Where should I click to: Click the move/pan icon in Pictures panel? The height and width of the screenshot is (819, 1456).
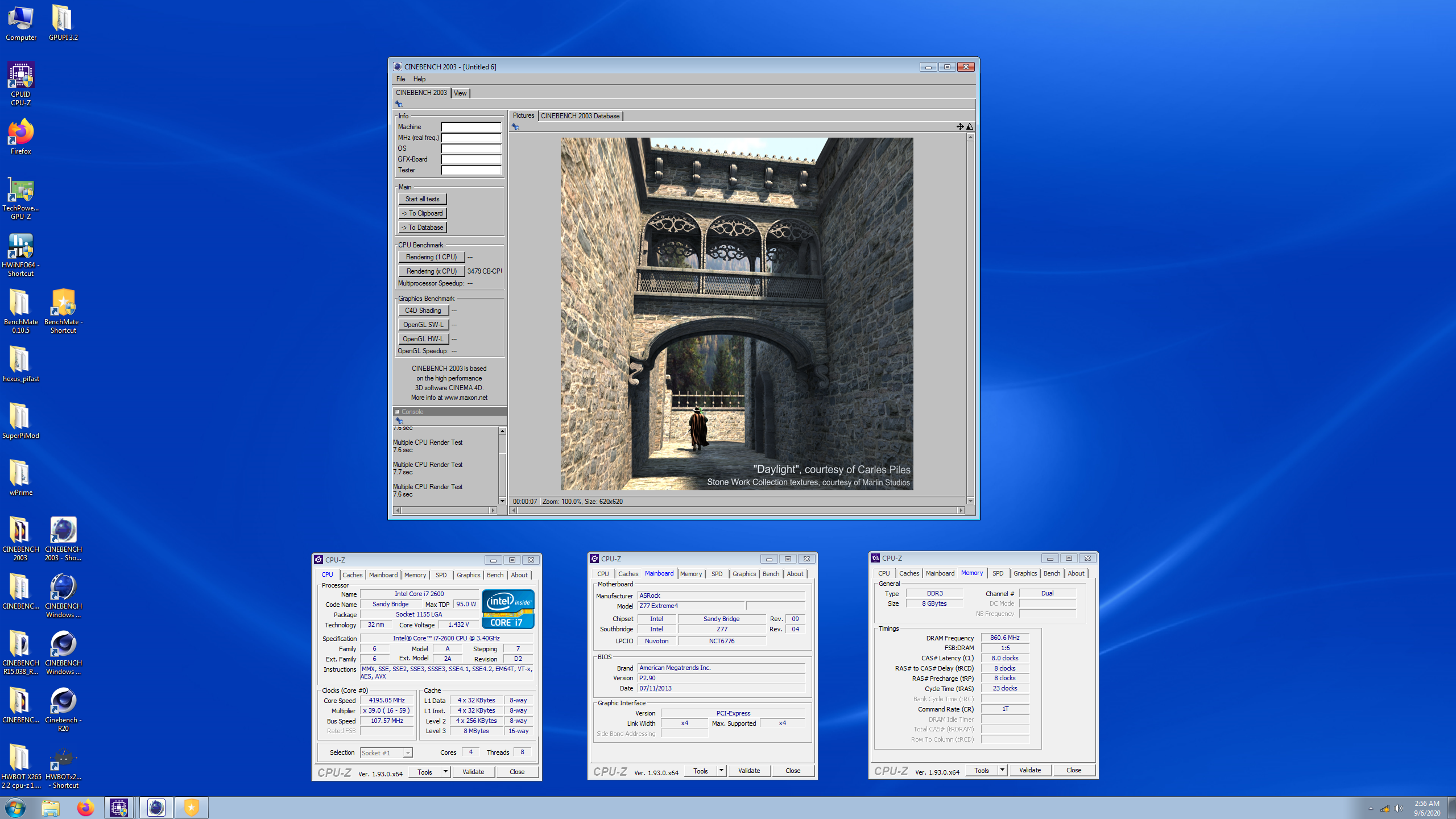[x=960, y=126]
